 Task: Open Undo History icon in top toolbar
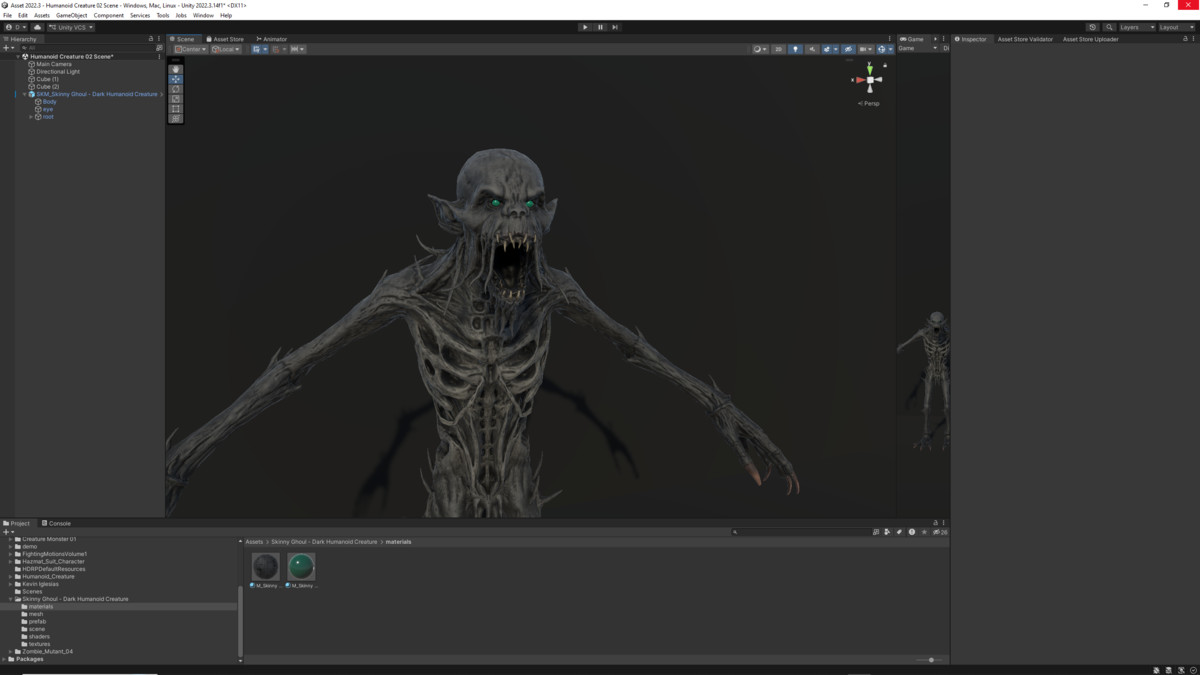pyautogui.click(x=1092, y=27)
